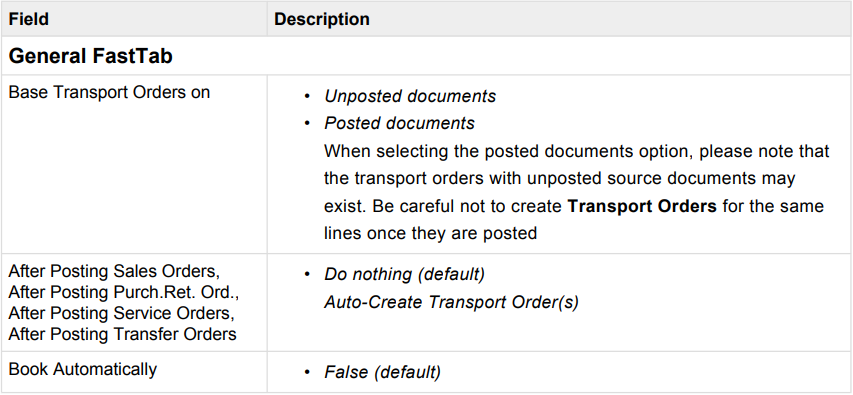This screenshot has width=853, height=395.
Task: Select the Posted documents option
Action: click(399, 124)
